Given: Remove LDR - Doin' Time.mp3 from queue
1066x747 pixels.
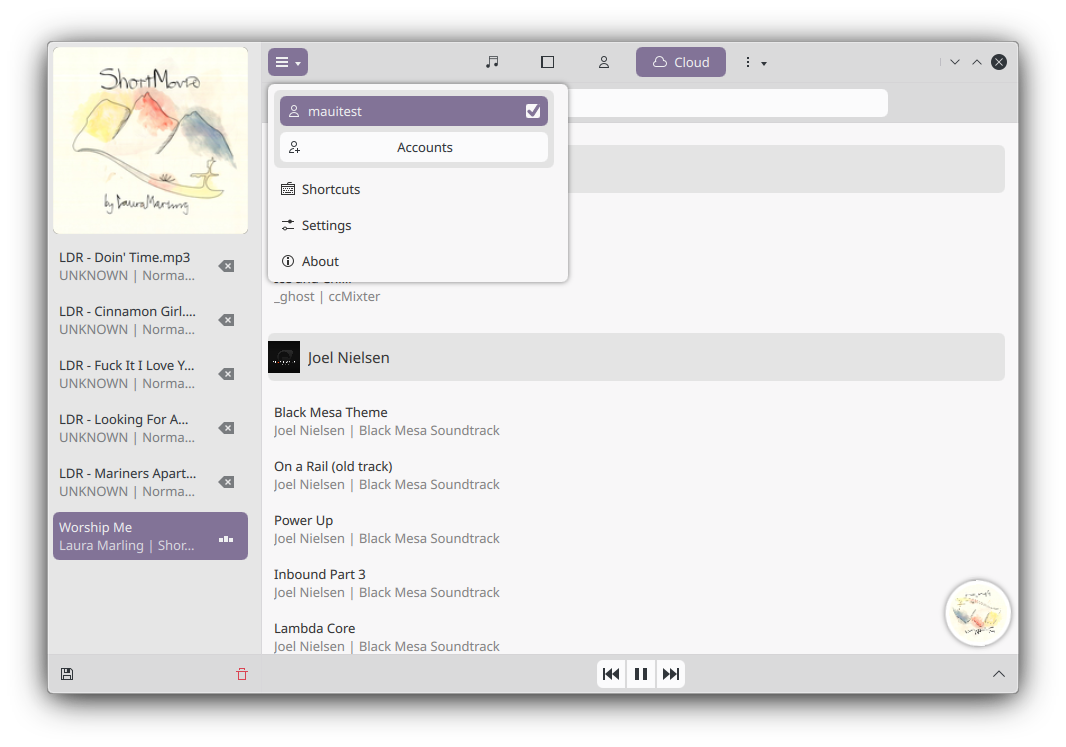Looking at the screenshot, I should click(x=227, y=266).
